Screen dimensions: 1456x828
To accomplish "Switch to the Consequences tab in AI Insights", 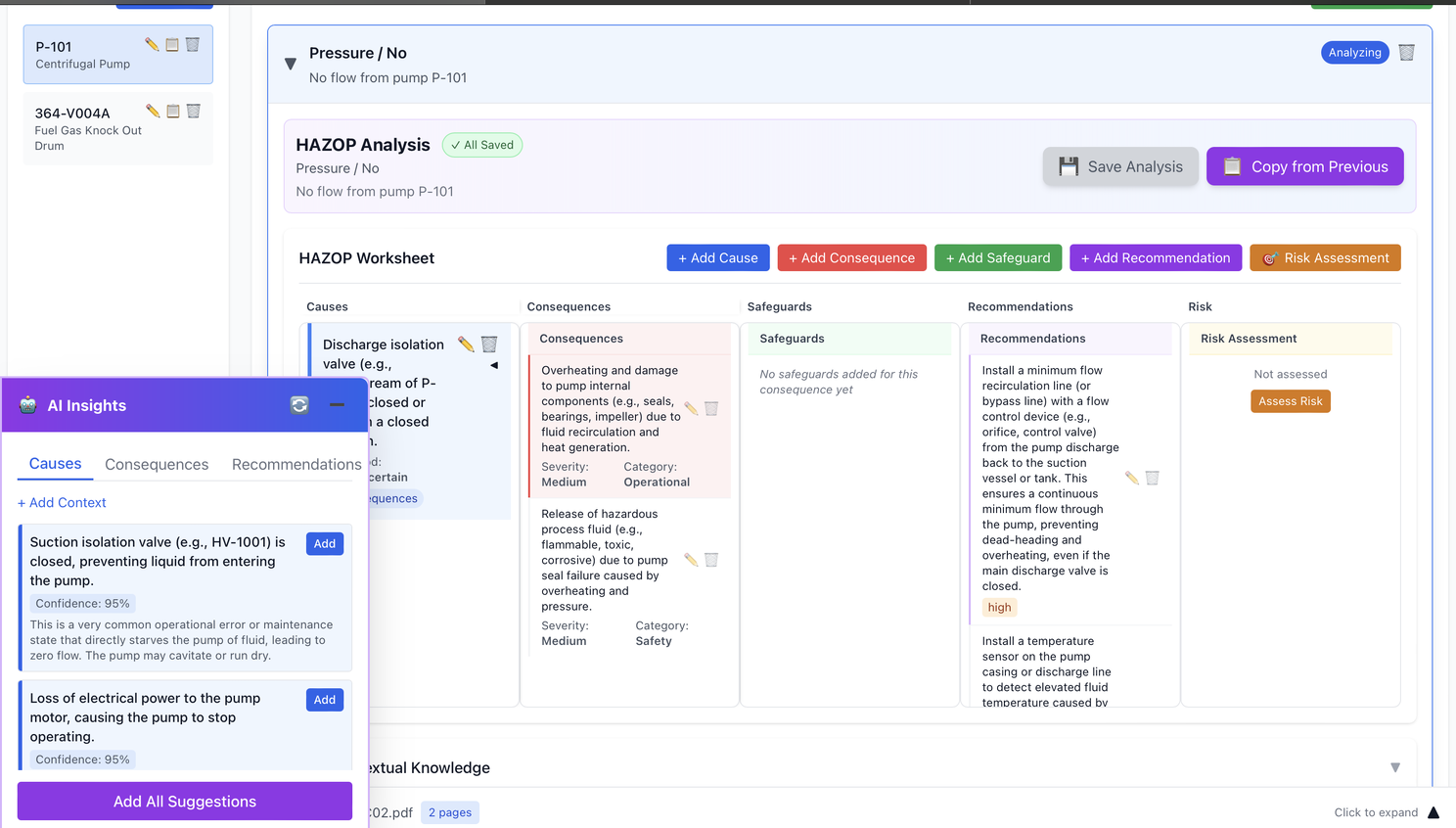I will 157,464.
